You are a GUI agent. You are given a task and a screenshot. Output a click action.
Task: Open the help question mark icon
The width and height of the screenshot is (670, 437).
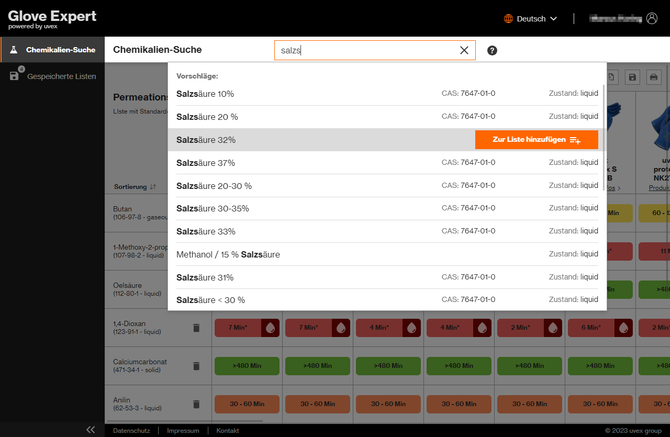(x=492, y=50)
